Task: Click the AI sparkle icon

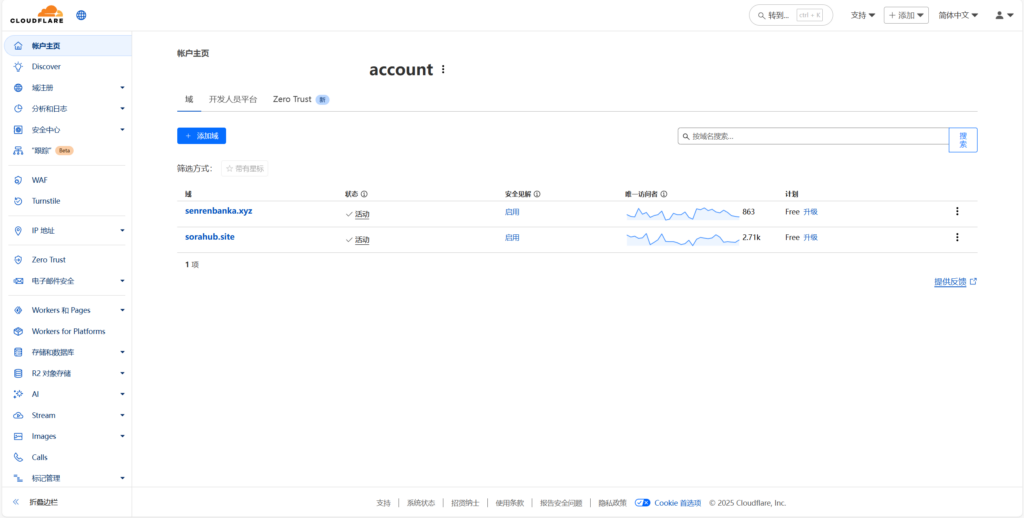Action: pyautogui.click(x=18, y=394)
